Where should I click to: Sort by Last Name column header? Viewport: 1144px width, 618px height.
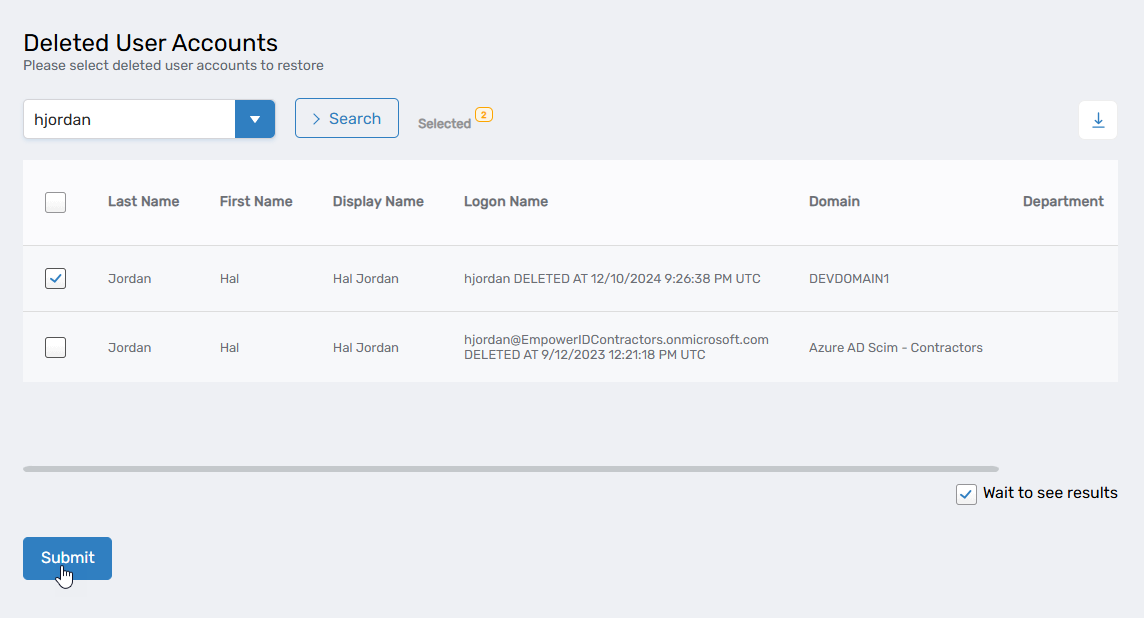coord(143,201)
